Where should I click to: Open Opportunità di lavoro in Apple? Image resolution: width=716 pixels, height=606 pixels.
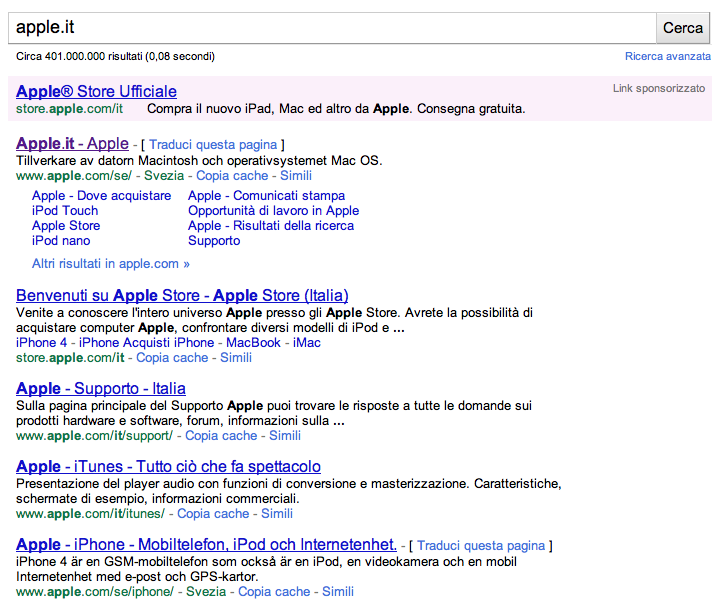(273, 211)
